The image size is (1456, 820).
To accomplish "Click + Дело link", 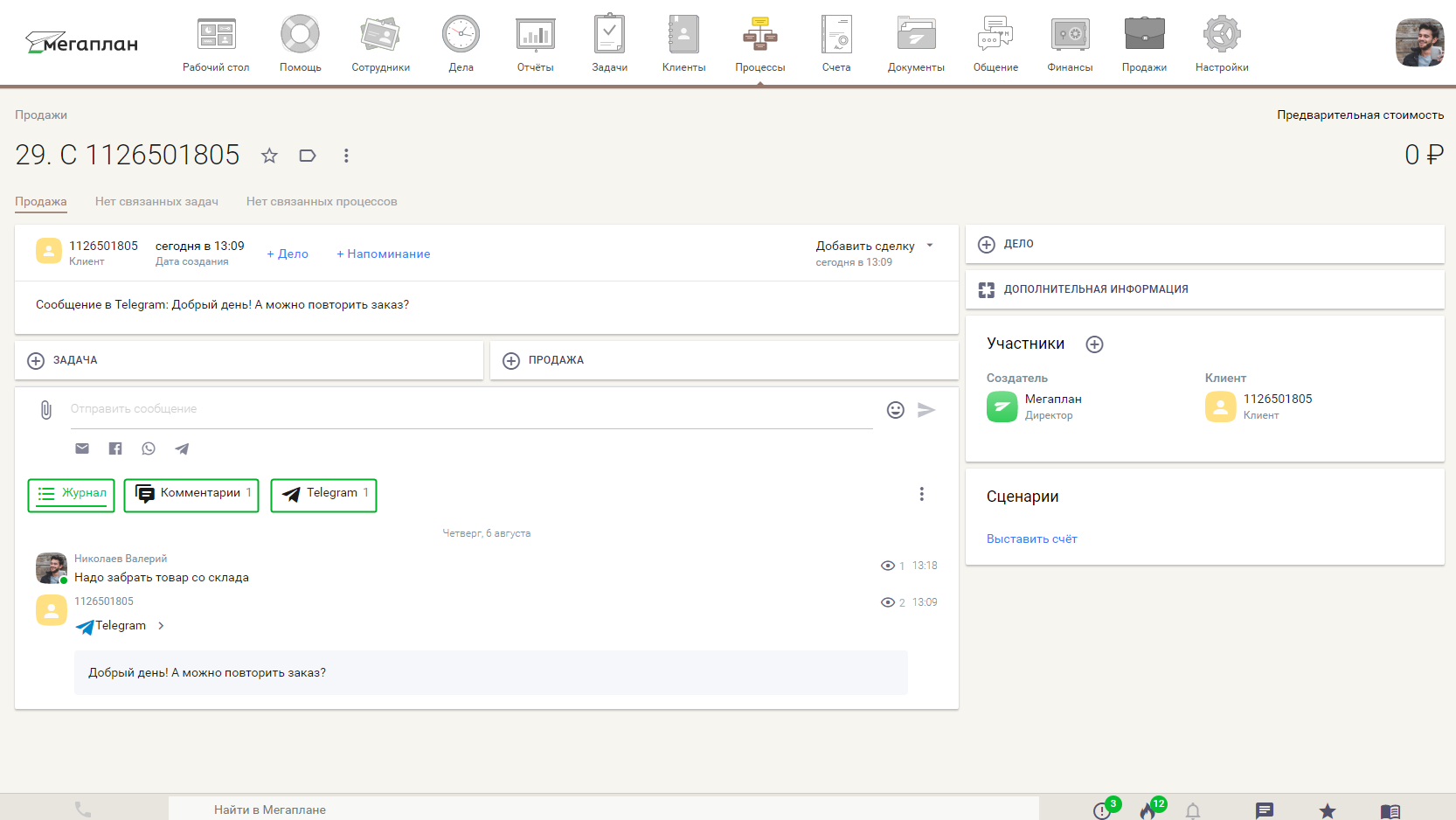I will click(288, 254).
